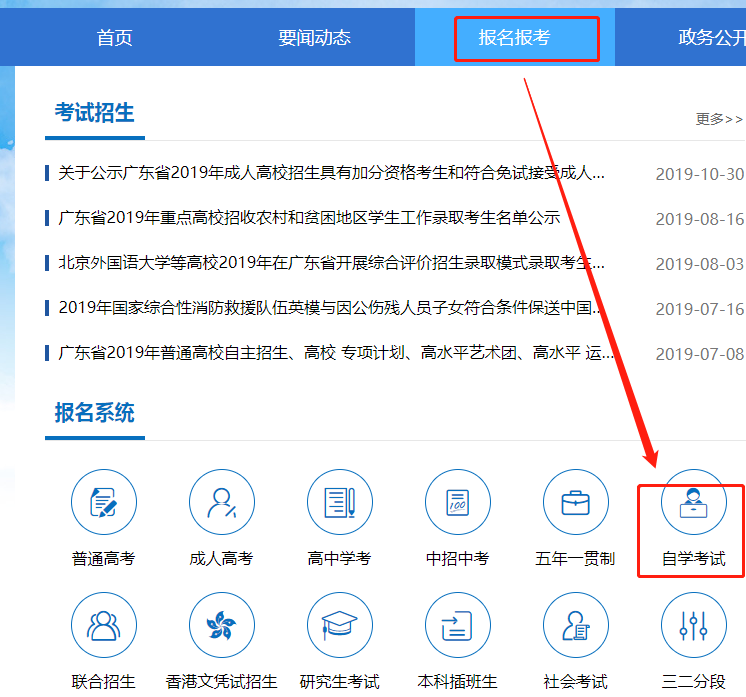This screenshot has width=746, height=697.
Task: Select the 本科插班生 transfer icon
Action: click(x=458, y=625)
